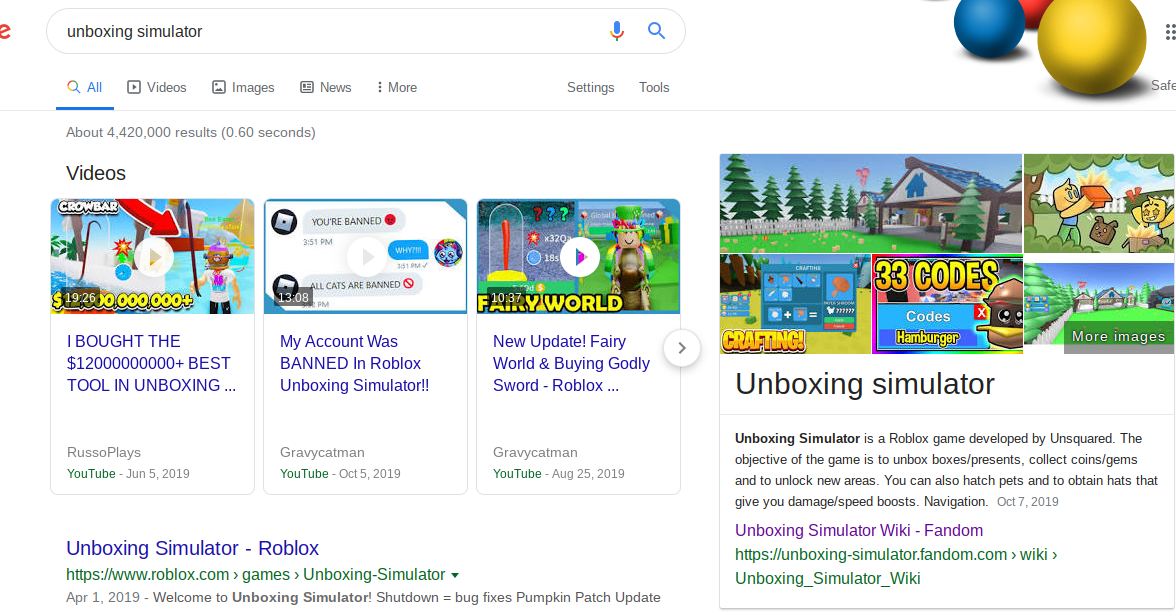Click 'YouTube - Jun 5, 2019' source text
The image size is (1176, 612).
128,474
